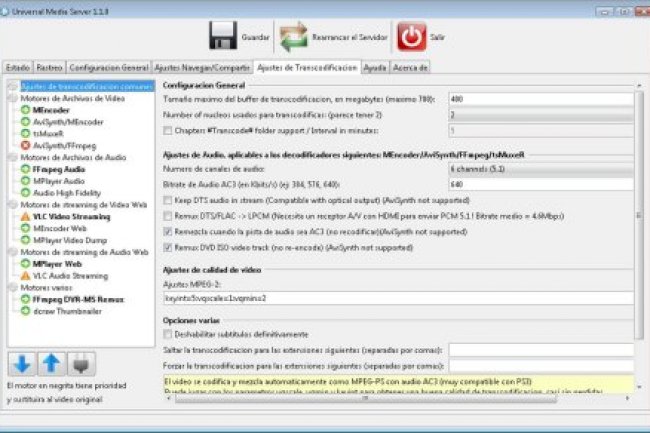Toggle Remux DTS/FLAC to LPCM checkbox
The width and height of the screenshot is (650, 433).
167,216
